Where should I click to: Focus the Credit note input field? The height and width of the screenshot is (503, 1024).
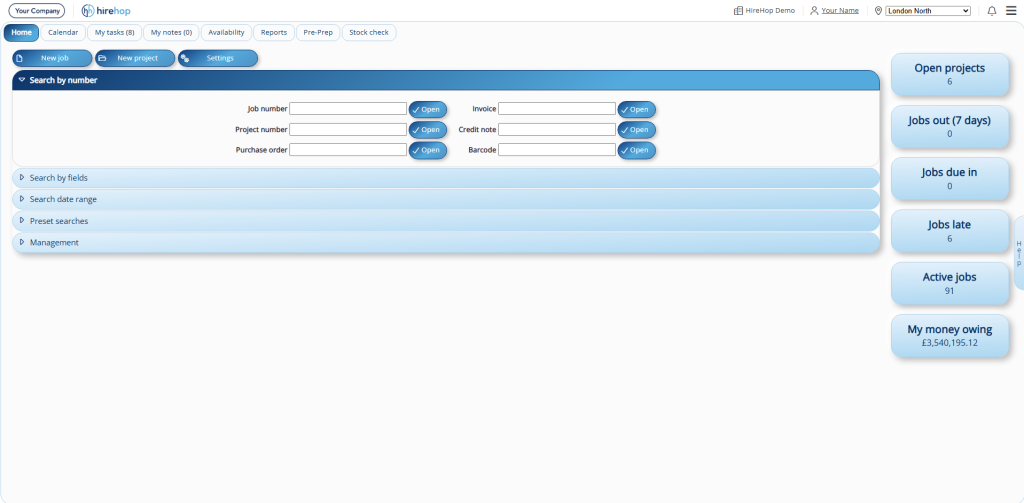click(x=557, y=129)
